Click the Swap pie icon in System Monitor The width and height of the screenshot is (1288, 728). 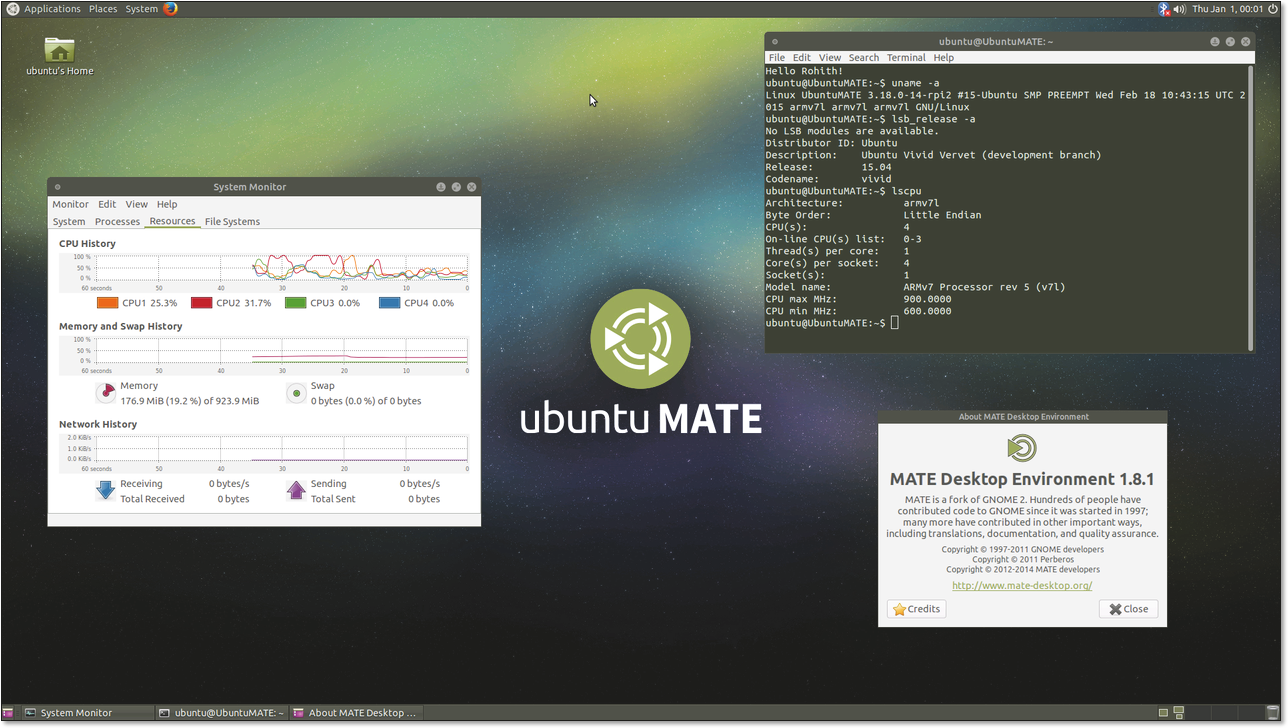coord(296,393)
